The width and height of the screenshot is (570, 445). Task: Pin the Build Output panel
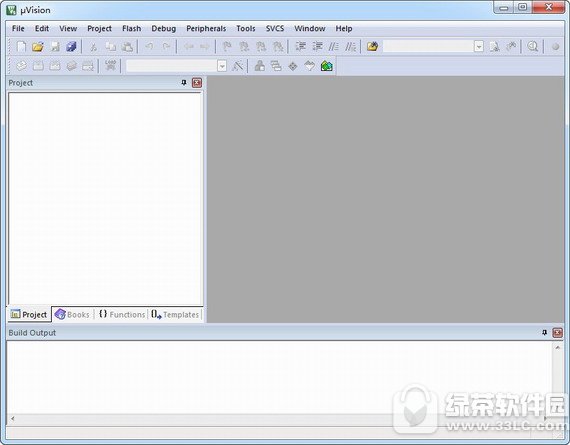[x=544, y=333]
